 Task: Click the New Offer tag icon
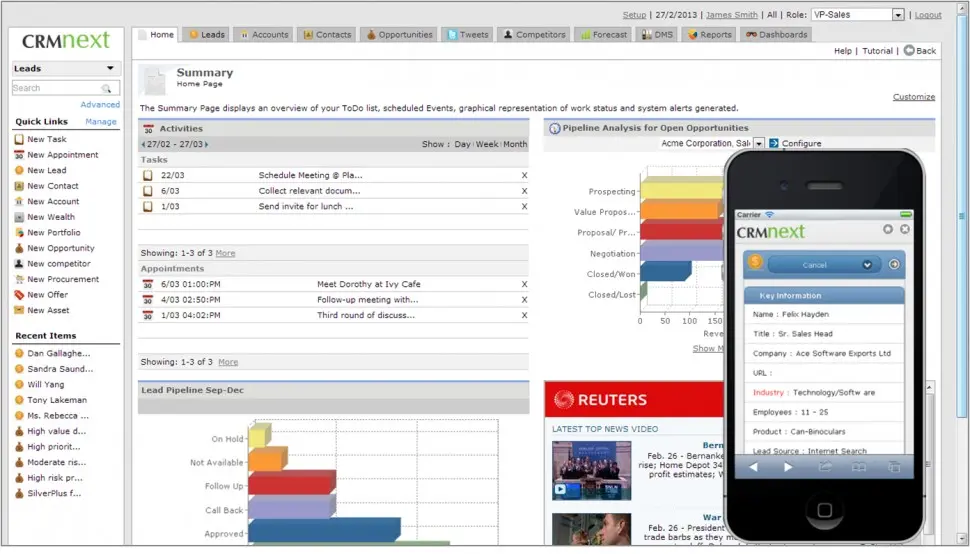[x=19, y=295]
